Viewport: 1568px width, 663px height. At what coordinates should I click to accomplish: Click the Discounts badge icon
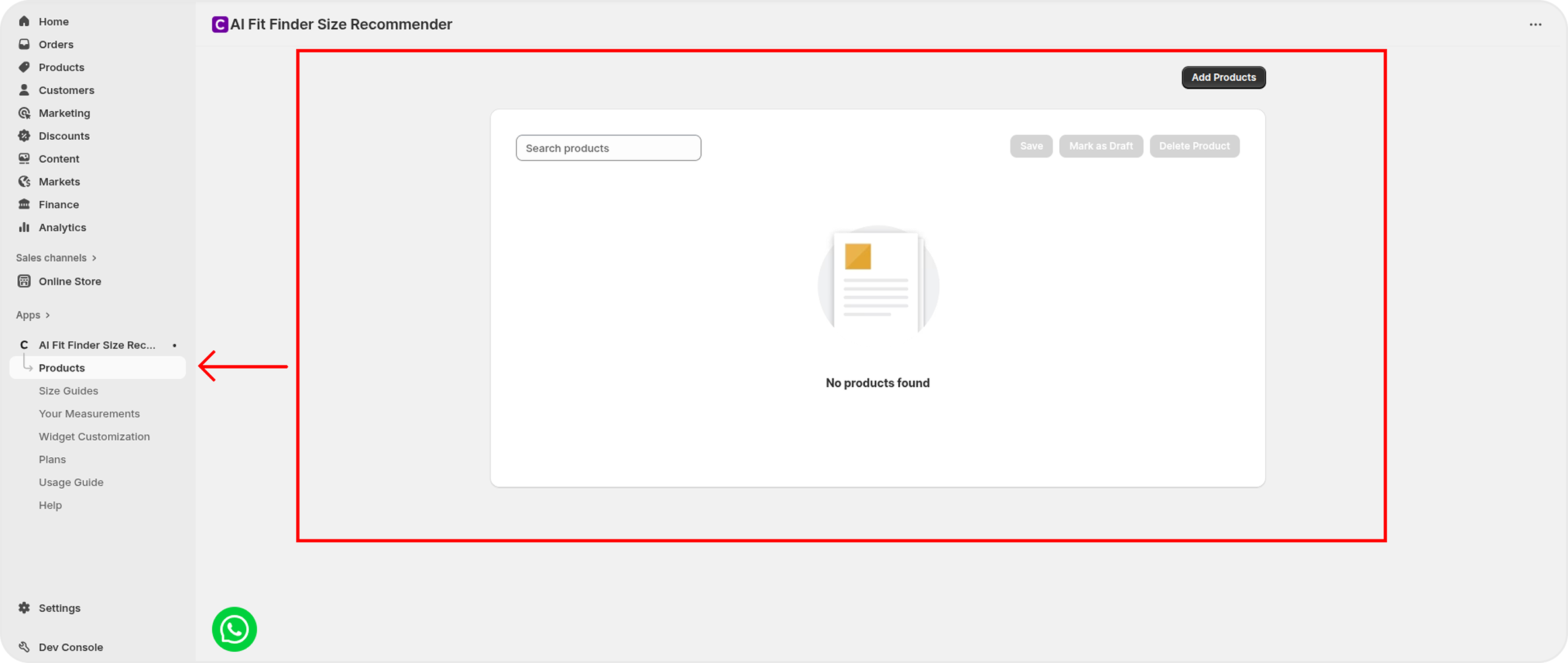point(24,136)
